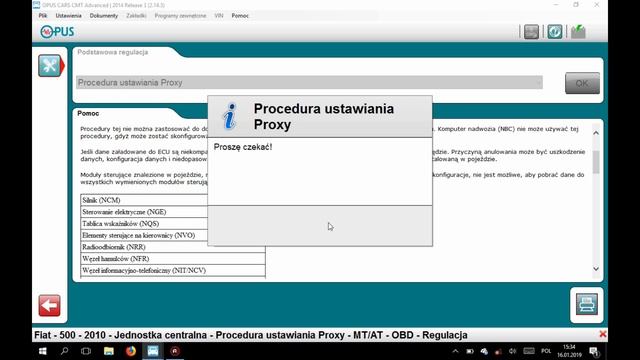
Task: Click the Węzeł hamulców (NFR) row
Action: (173, 259)
